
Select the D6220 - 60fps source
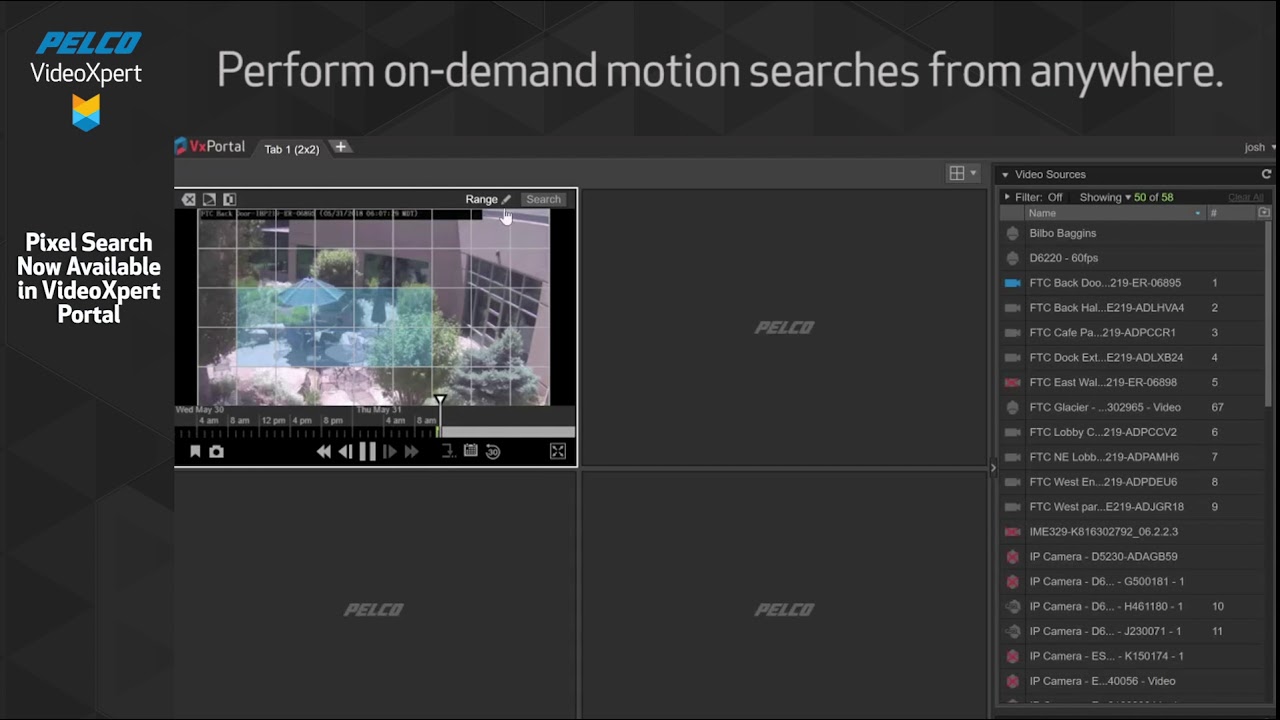coord(1132,258)
